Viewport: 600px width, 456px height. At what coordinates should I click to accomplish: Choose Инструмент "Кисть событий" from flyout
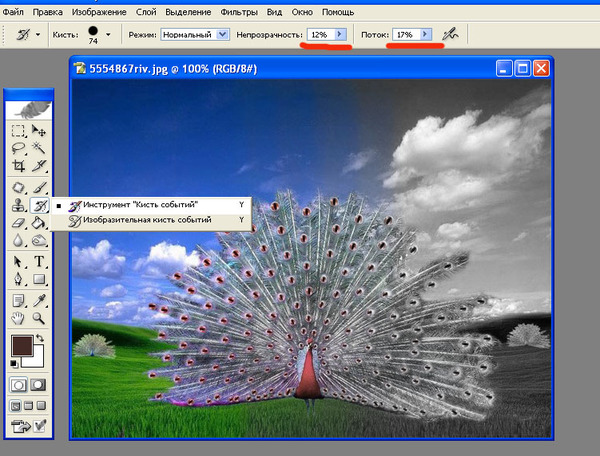(152, 205)
